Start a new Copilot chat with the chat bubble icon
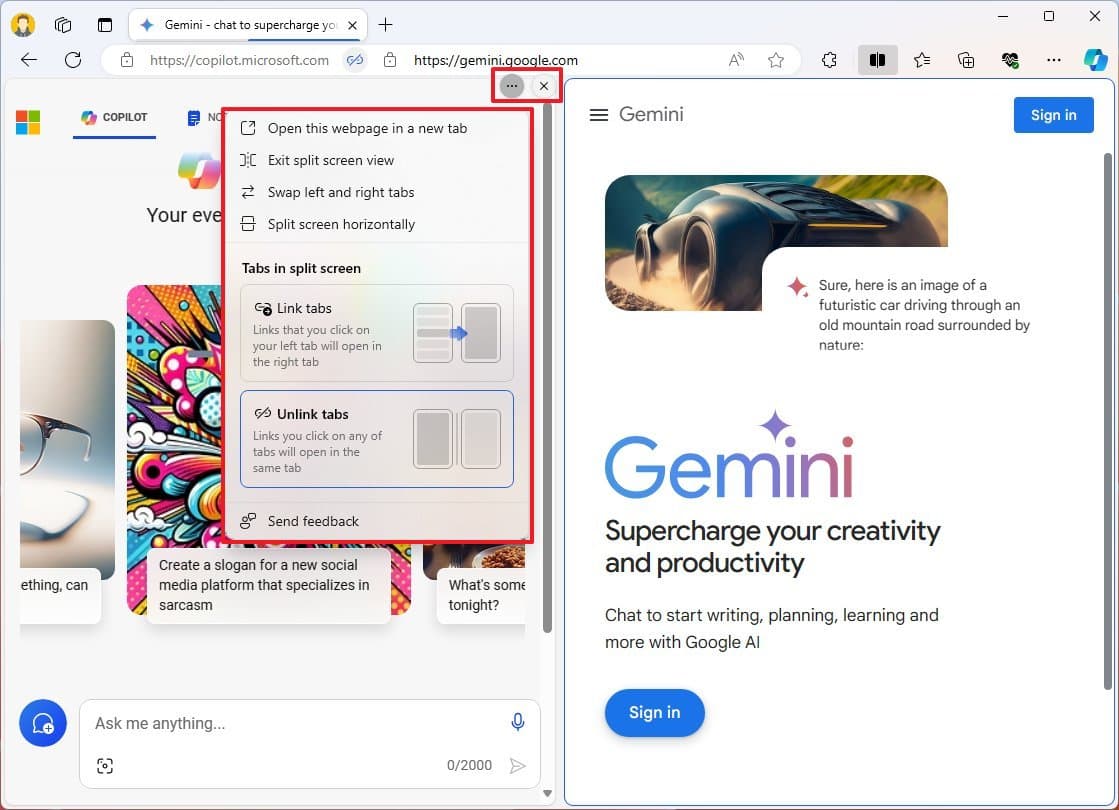Image resolution: width=1119 pixels, height=810 pixels. pyautogui.click(x=42, y=722)
